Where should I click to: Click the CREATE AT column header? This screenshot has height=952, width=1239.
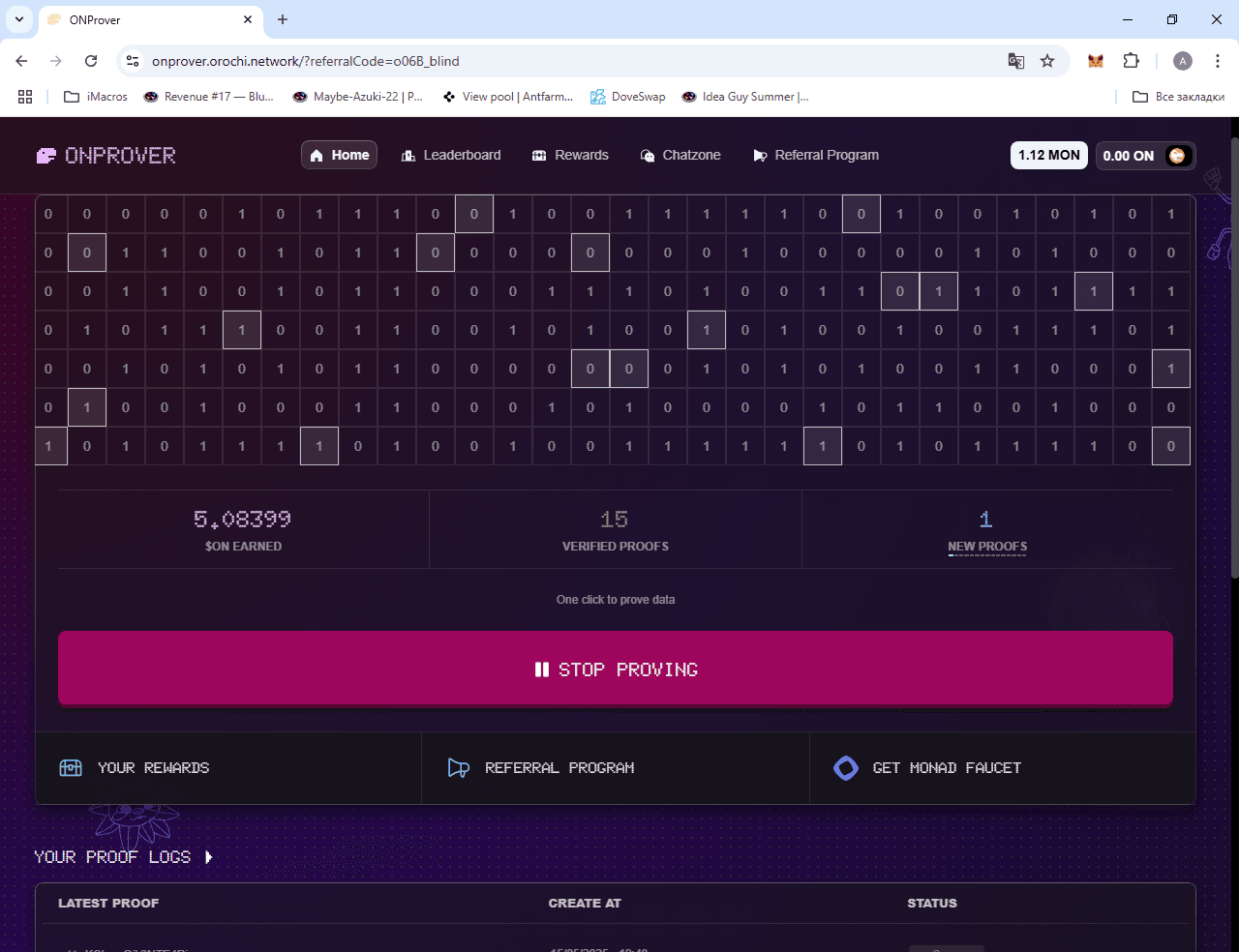tap(585, 903)
